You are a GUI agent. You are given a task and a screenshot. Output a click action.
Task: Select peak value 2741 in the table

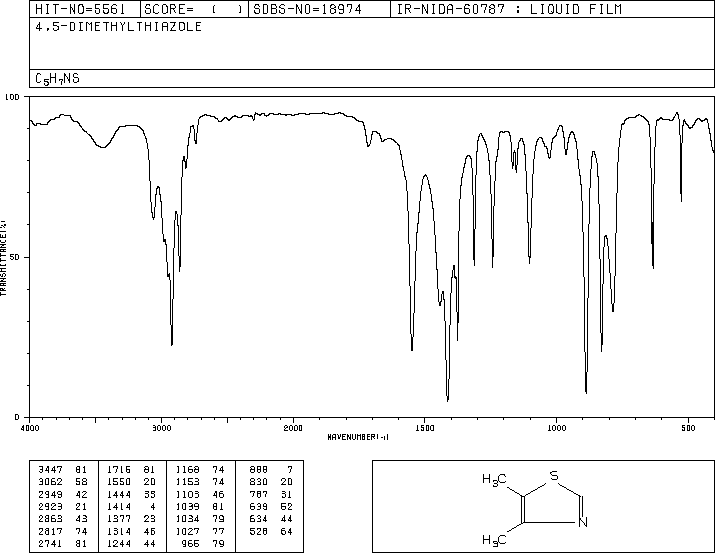51,543
